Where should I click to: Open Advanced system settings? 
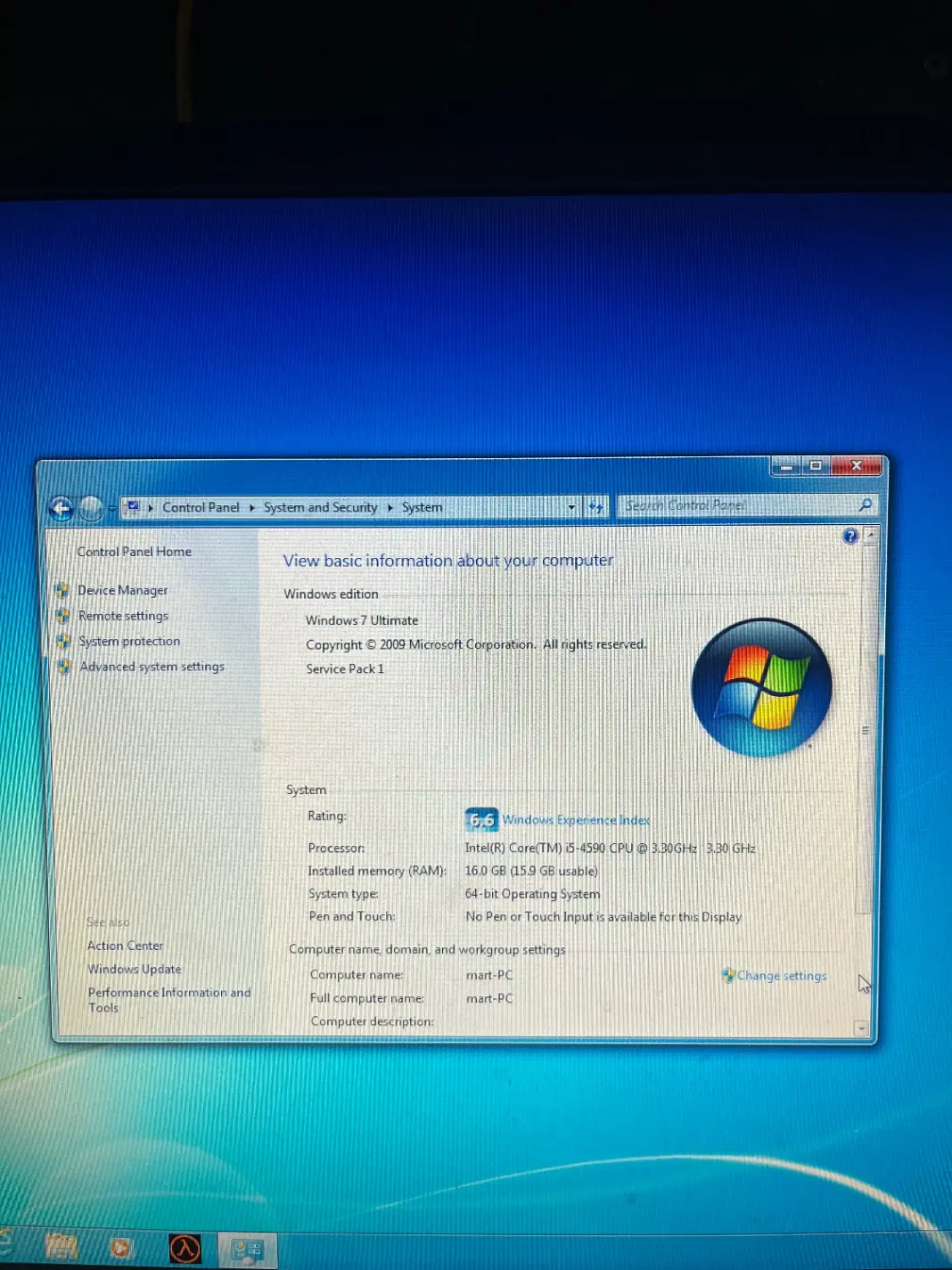152,667
